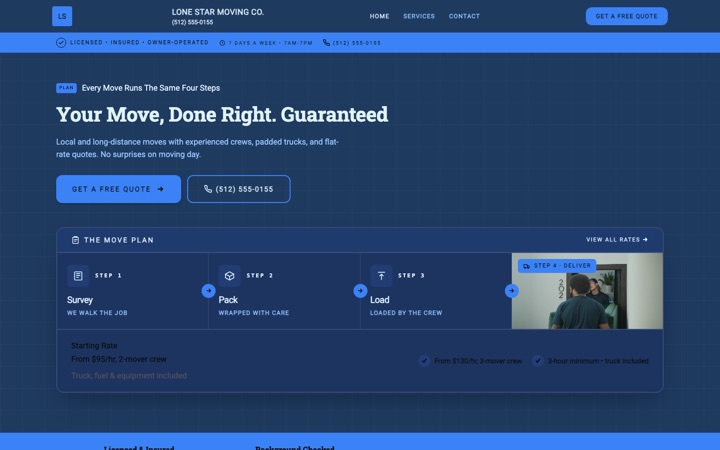
Task: Click the (512) 555-0155 outlined call button
Action: pos(239,189)
